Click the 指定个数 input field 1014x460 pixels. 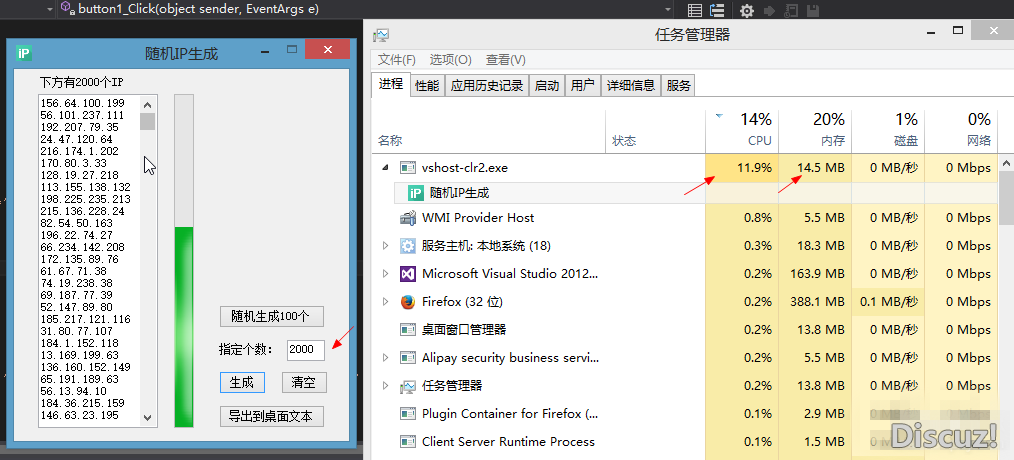click(304, 349)
